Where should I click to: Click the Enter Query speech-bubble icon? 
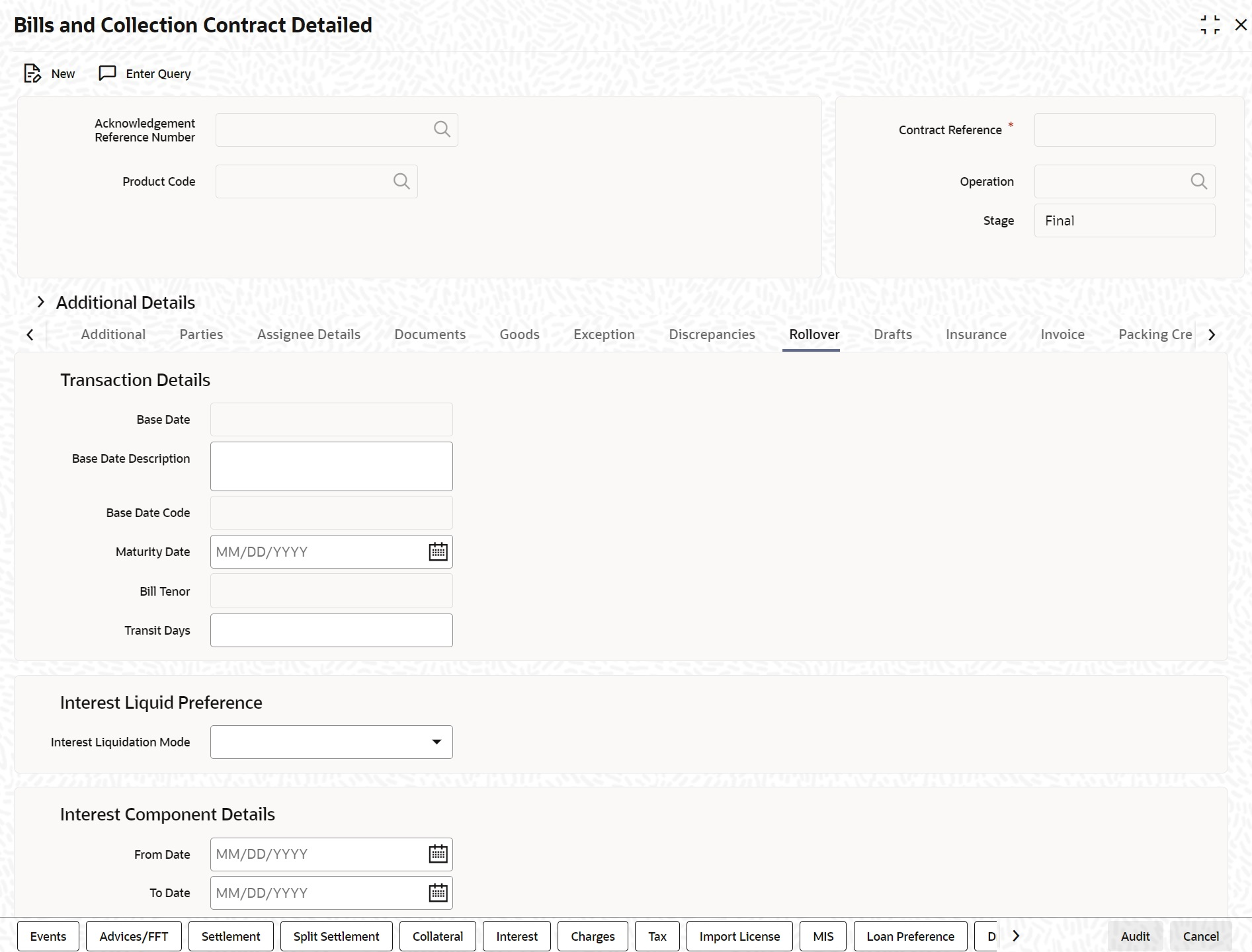(x=107, y=73)
